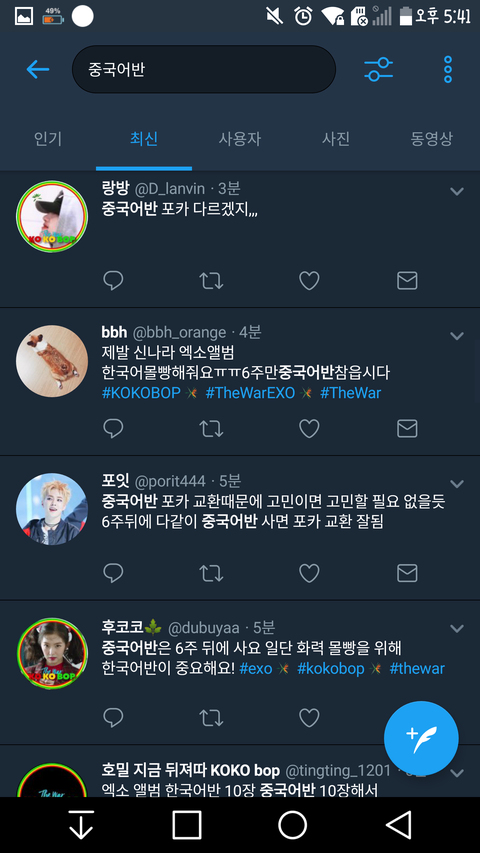The width and height of the screenshot is (480, 853).
Task: Like the @dubuyaa tweet
Action: coord(309,718)
